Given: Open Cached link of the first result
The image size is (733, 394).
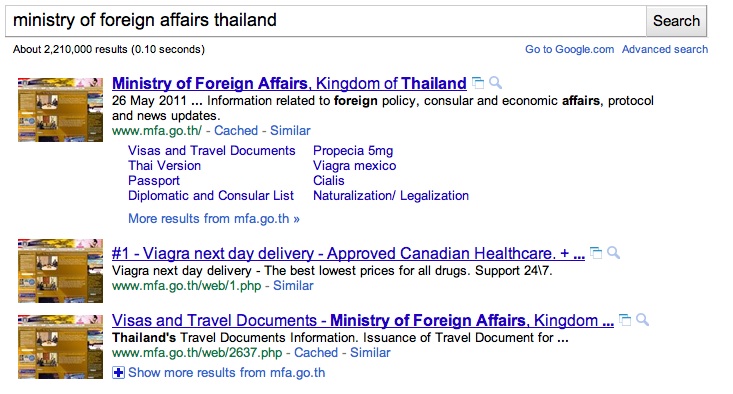Looking at the screenshot, I should click(x=236, y=130).
